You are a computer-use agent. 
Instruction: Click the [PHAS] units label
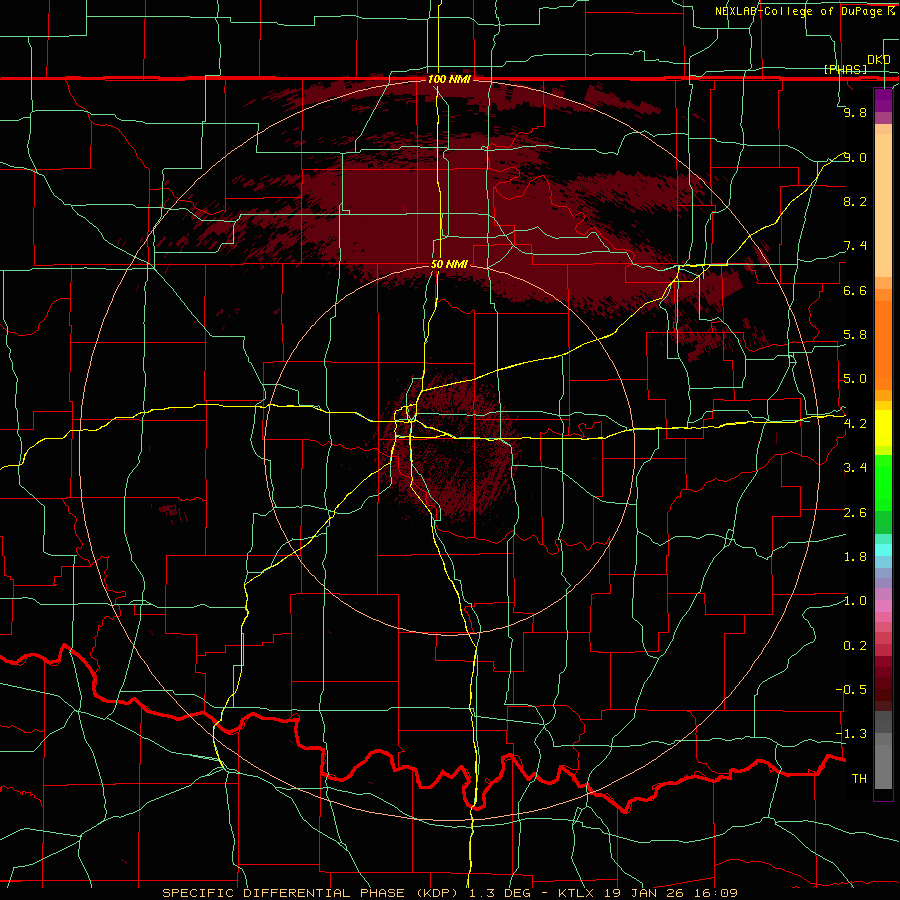click(845, 70)
